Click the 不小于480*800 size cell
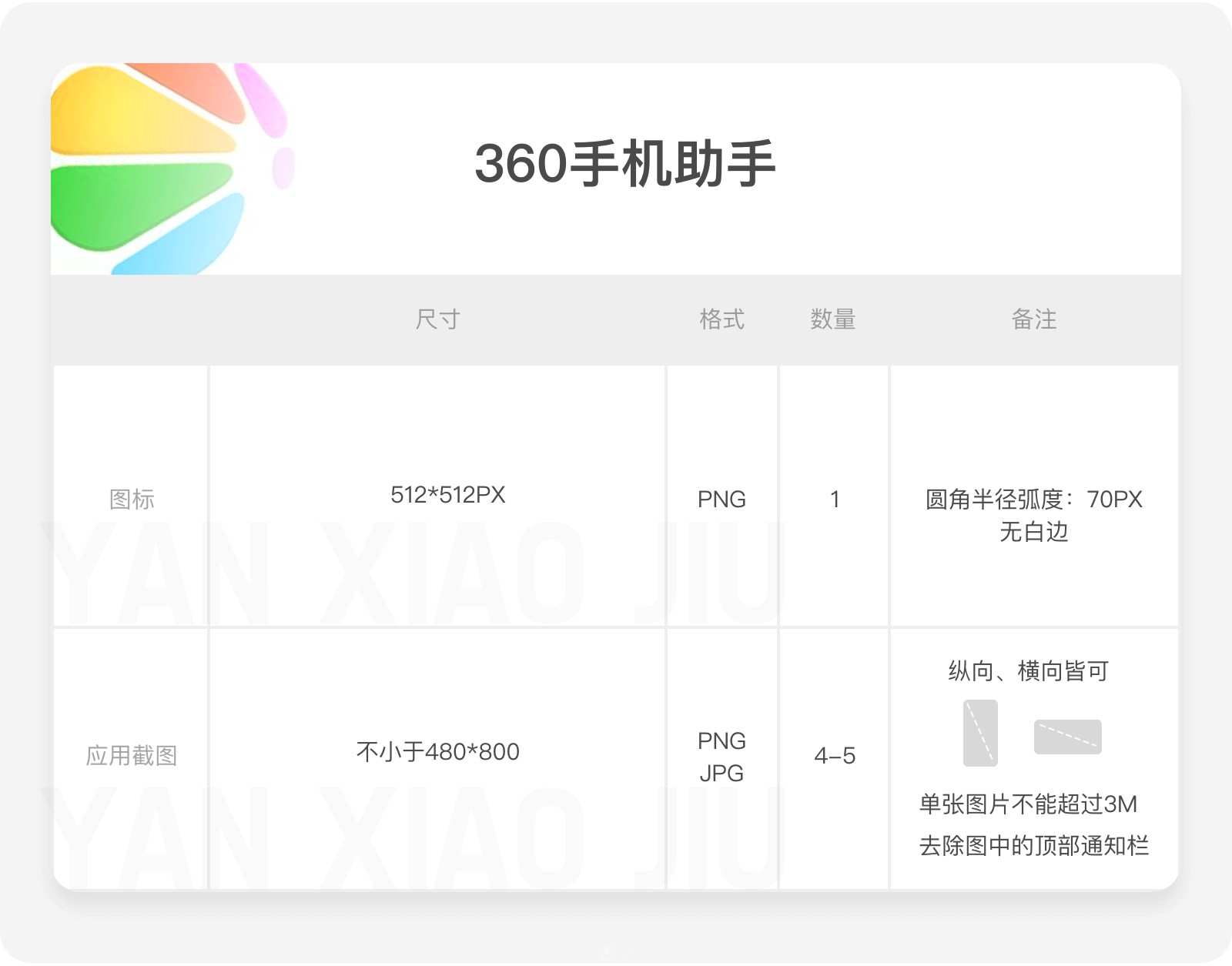 (437, 752)
